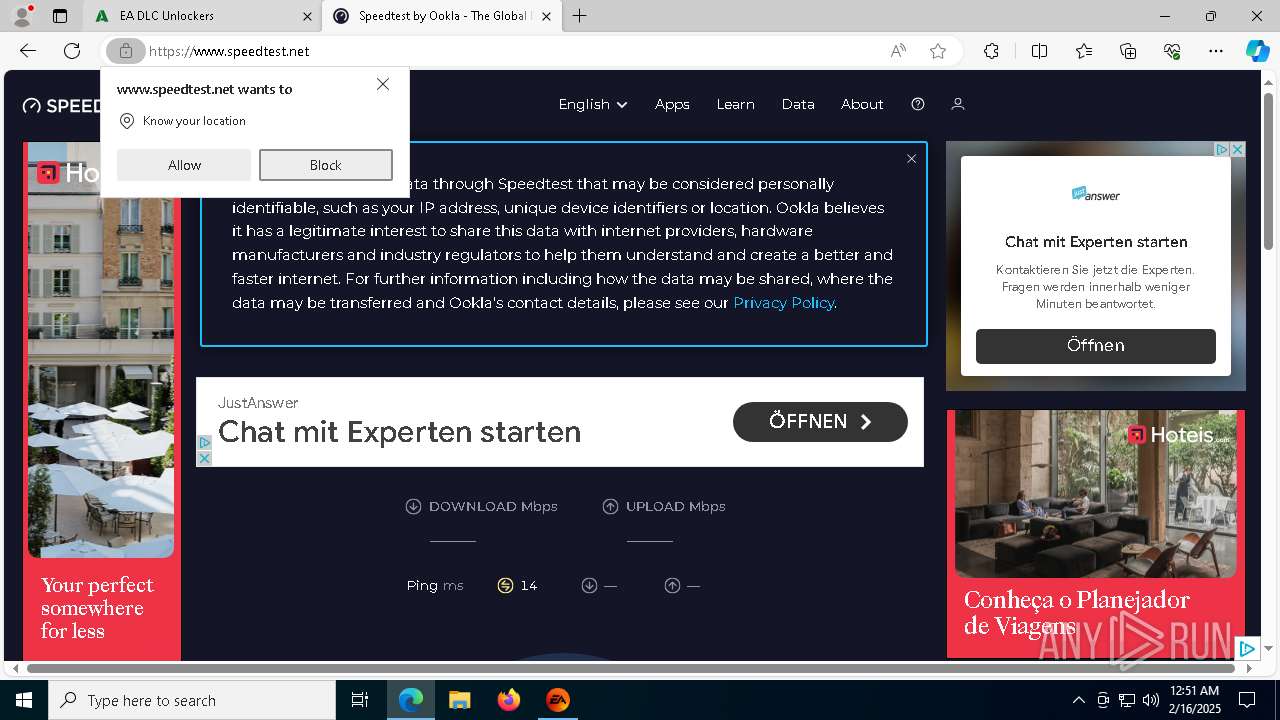The height and width of the screenshot is (720, 1280).
Task: Open the About menu item
Action: coord(862,104)
